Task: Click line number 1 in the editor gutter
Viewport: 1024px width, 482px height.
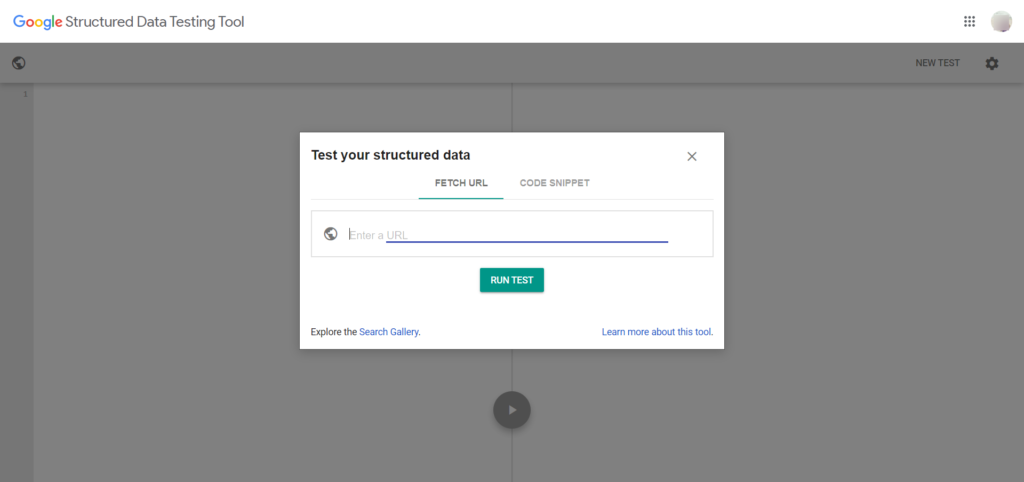Action: pyautogui.click(x=25, y=94)
